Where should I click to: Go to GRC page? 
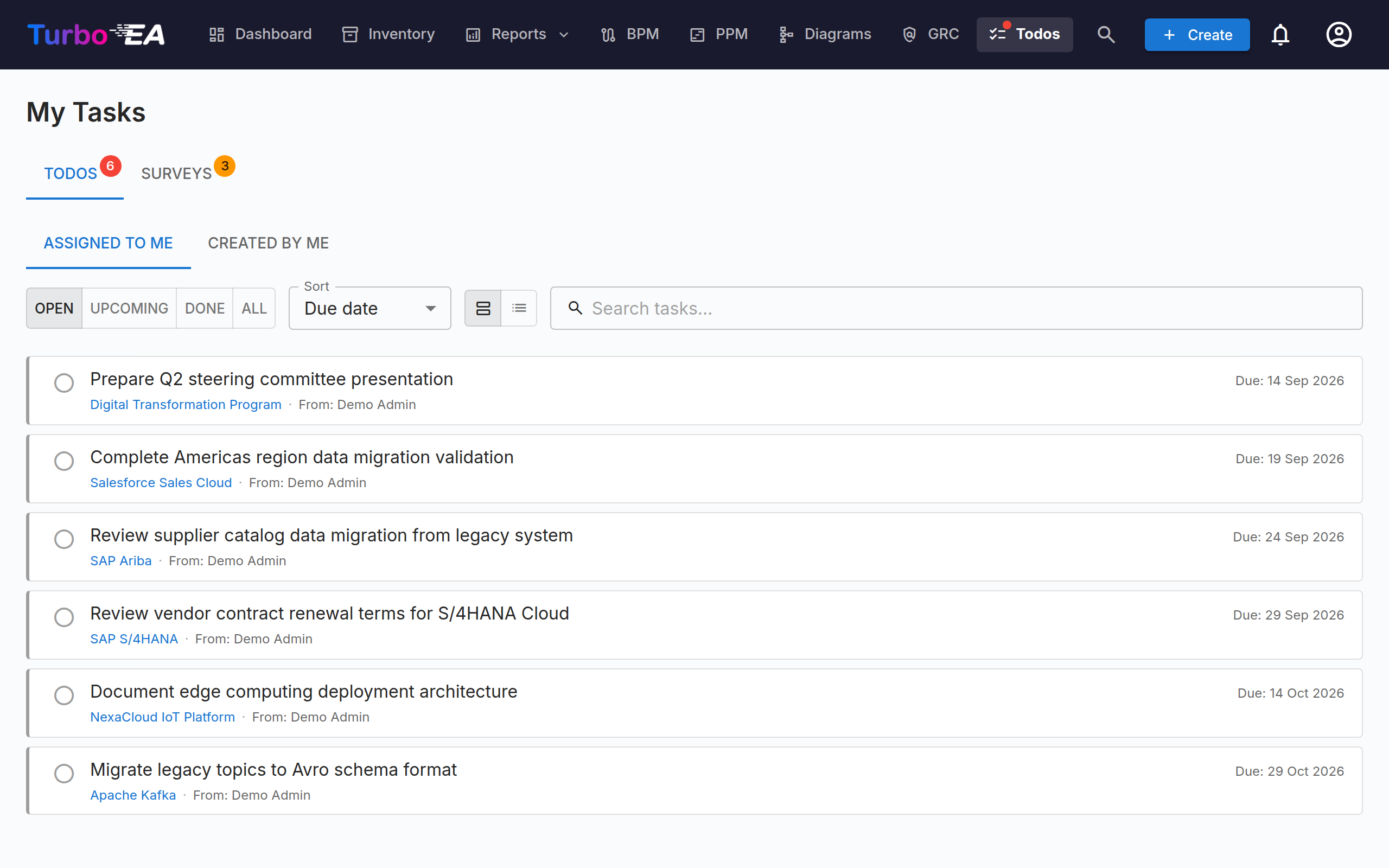pyautogui.click(x=930, y=34)
